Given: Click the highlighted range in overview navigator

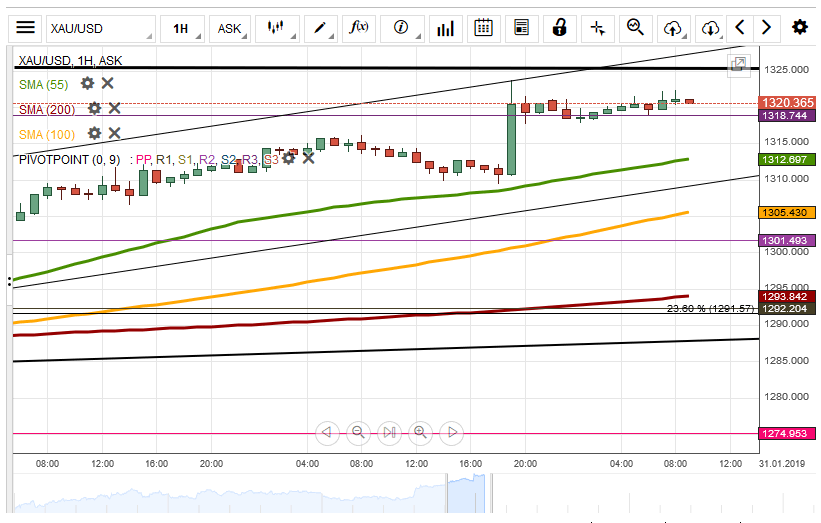Looking at the screenshot, I should (x=464, y=496).
